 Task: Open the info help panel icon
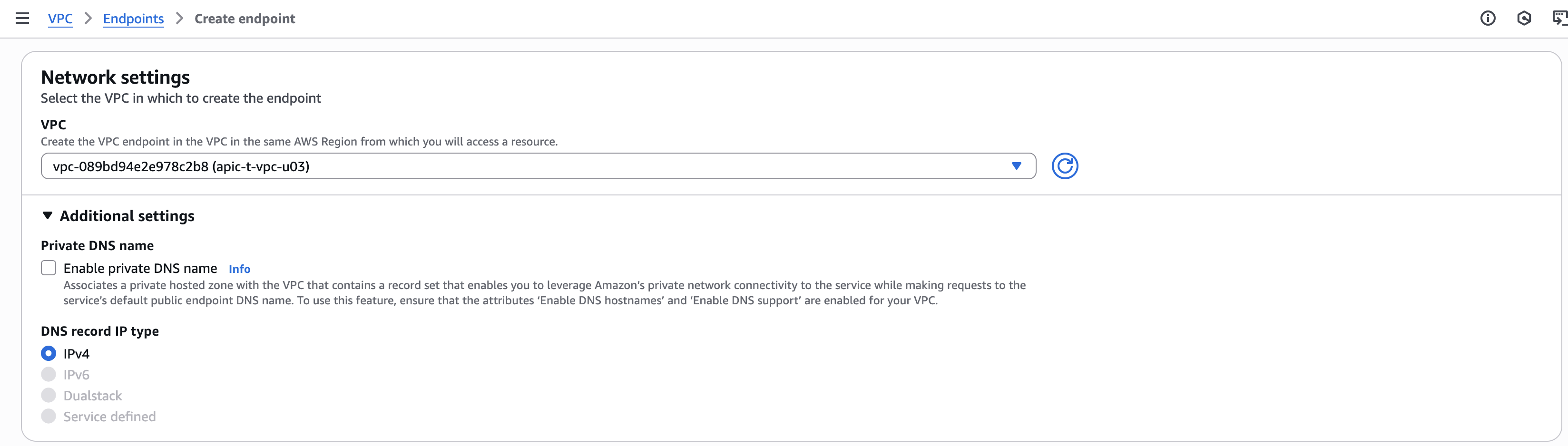tap(1487, 18)
